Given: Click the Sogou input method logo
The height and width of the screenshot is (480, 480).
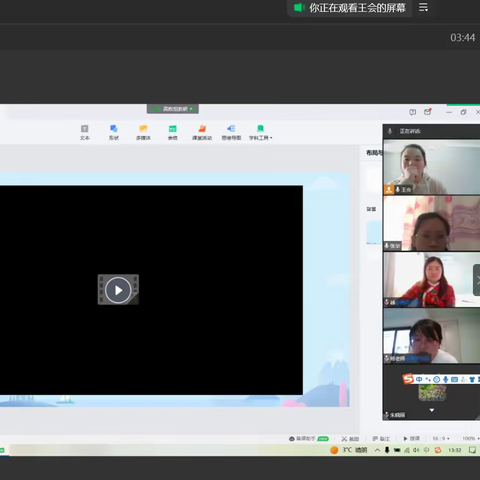Looking at the screenshot, I should (408, 379).
